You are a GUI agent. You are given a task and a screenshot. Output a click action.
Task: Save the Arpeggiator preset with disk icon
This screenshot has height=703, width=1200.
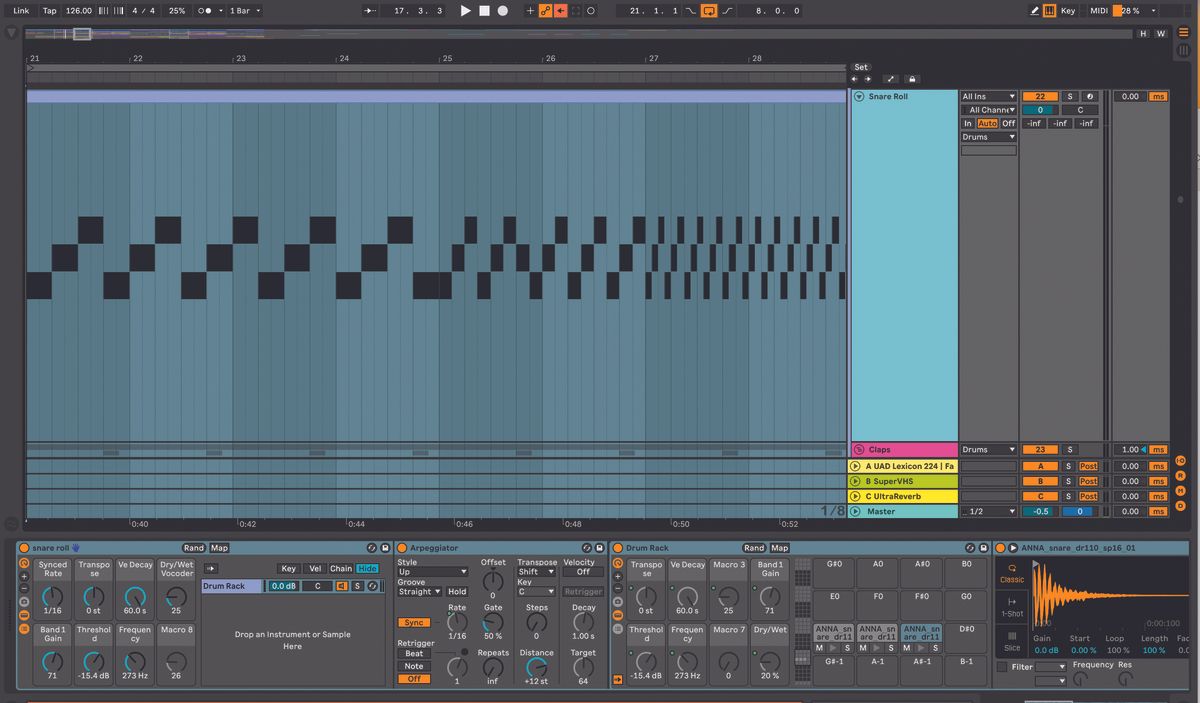[x=600, y=548]
